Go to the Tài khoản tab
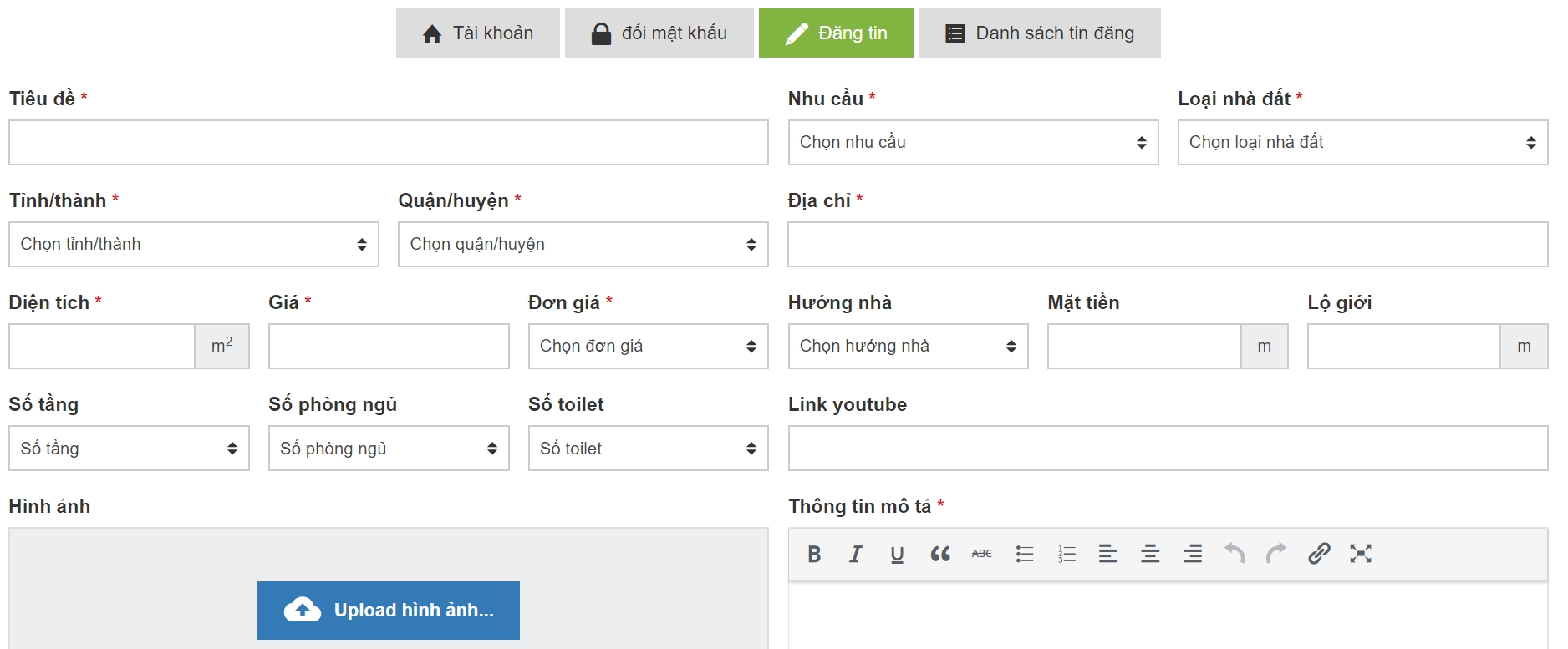This screenshot has height=649, width=1568. pos(478,33)
